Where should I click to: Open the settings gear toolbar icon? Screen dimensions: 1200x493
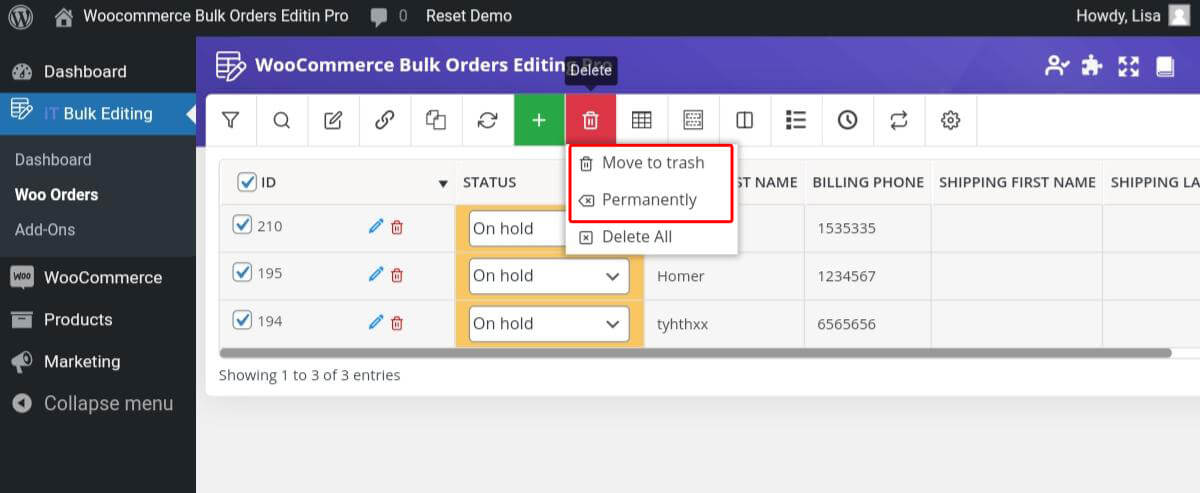(951, 120)
